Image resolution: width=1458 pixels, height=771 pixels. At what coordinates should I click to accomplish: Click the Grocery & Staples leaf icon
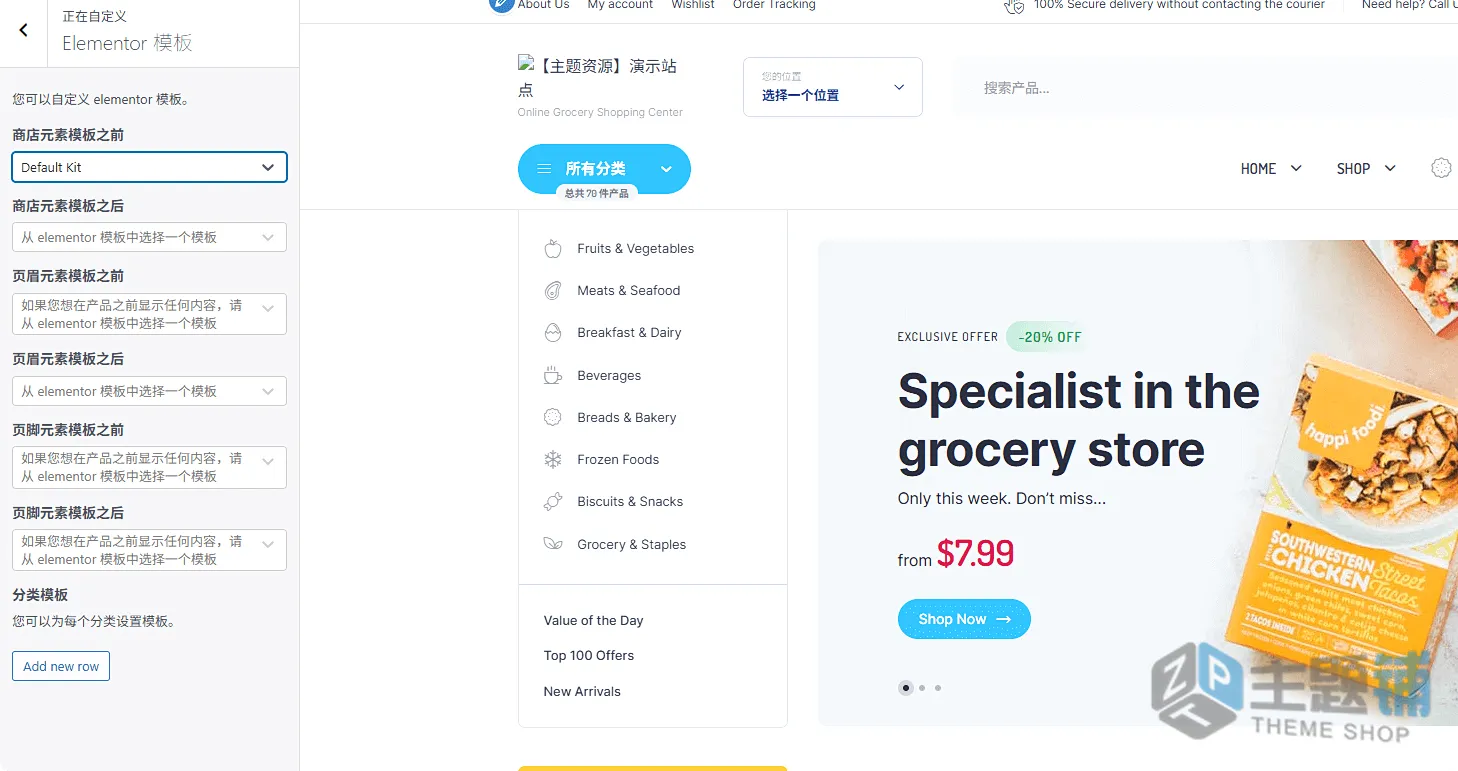click(553, 544)
